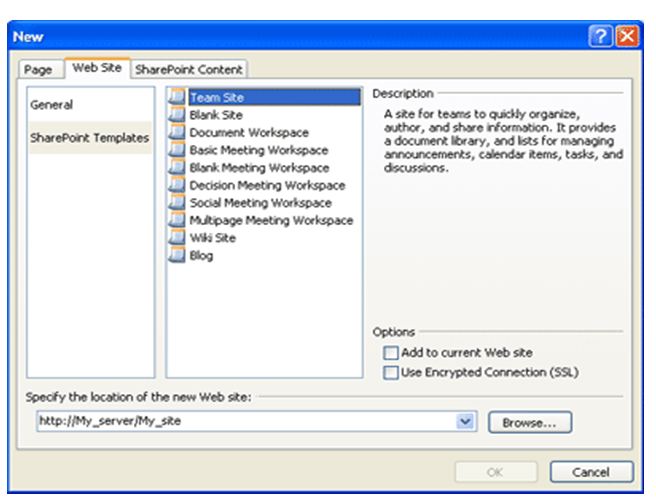Open the Web site location dropdown
Viewport: 656px width, 504px height.
coord(464,422)
